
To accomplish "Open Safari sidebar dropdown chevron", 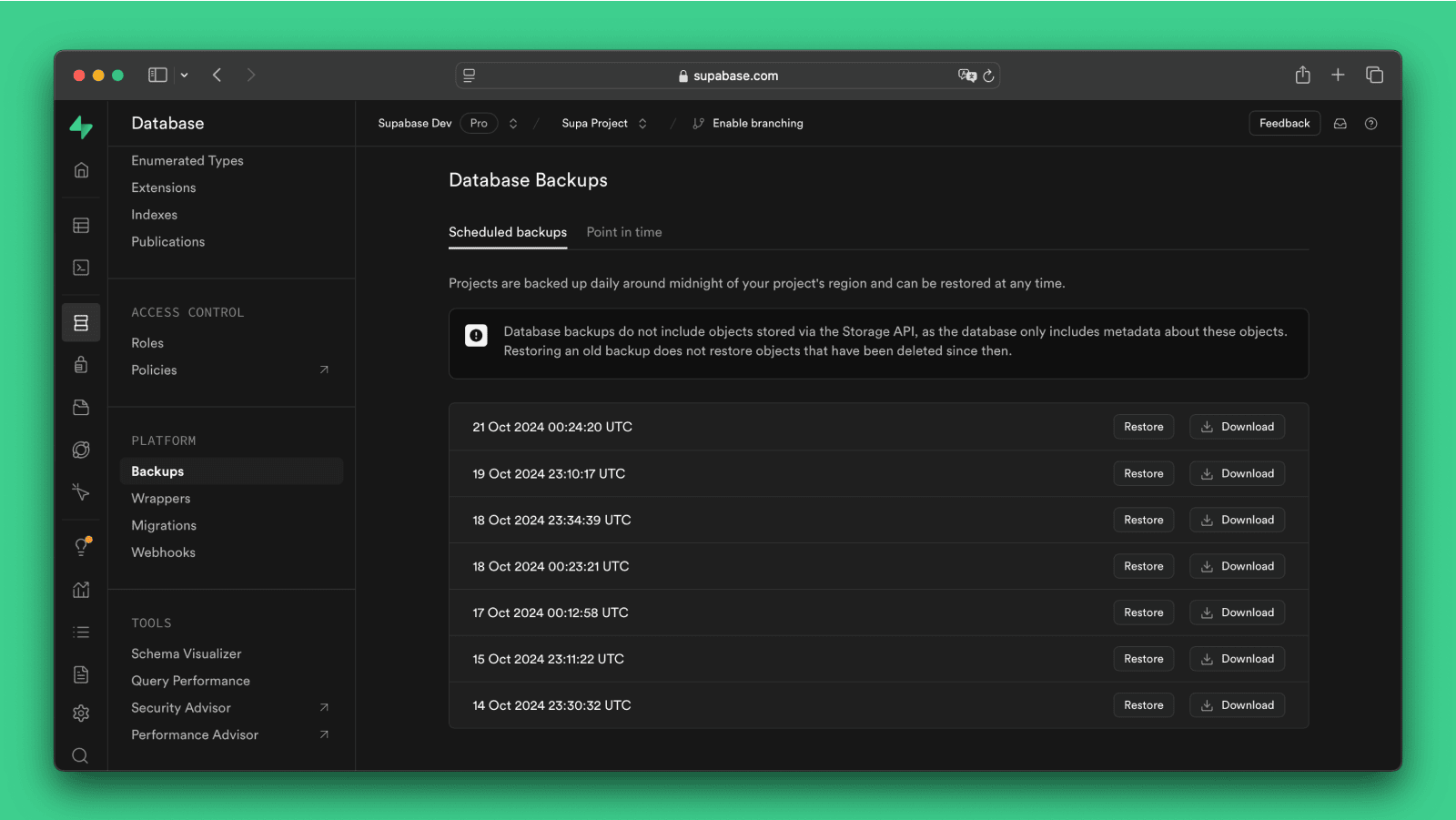I will (184, 75).
